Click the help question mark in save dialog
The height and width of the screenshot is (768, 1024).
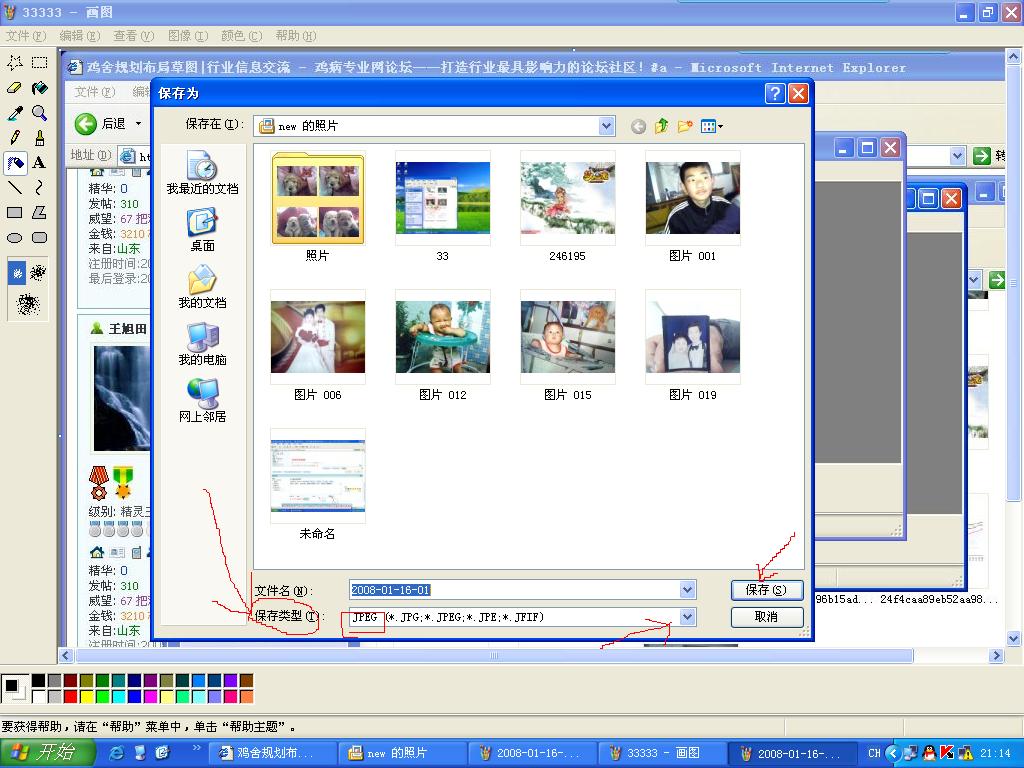coord(775,93)
